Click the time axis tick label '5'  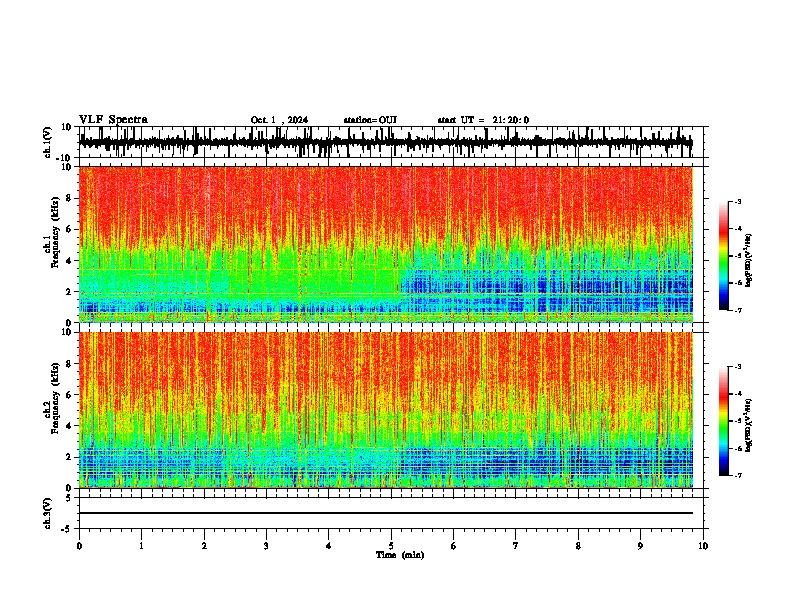(x=391, y=546)
